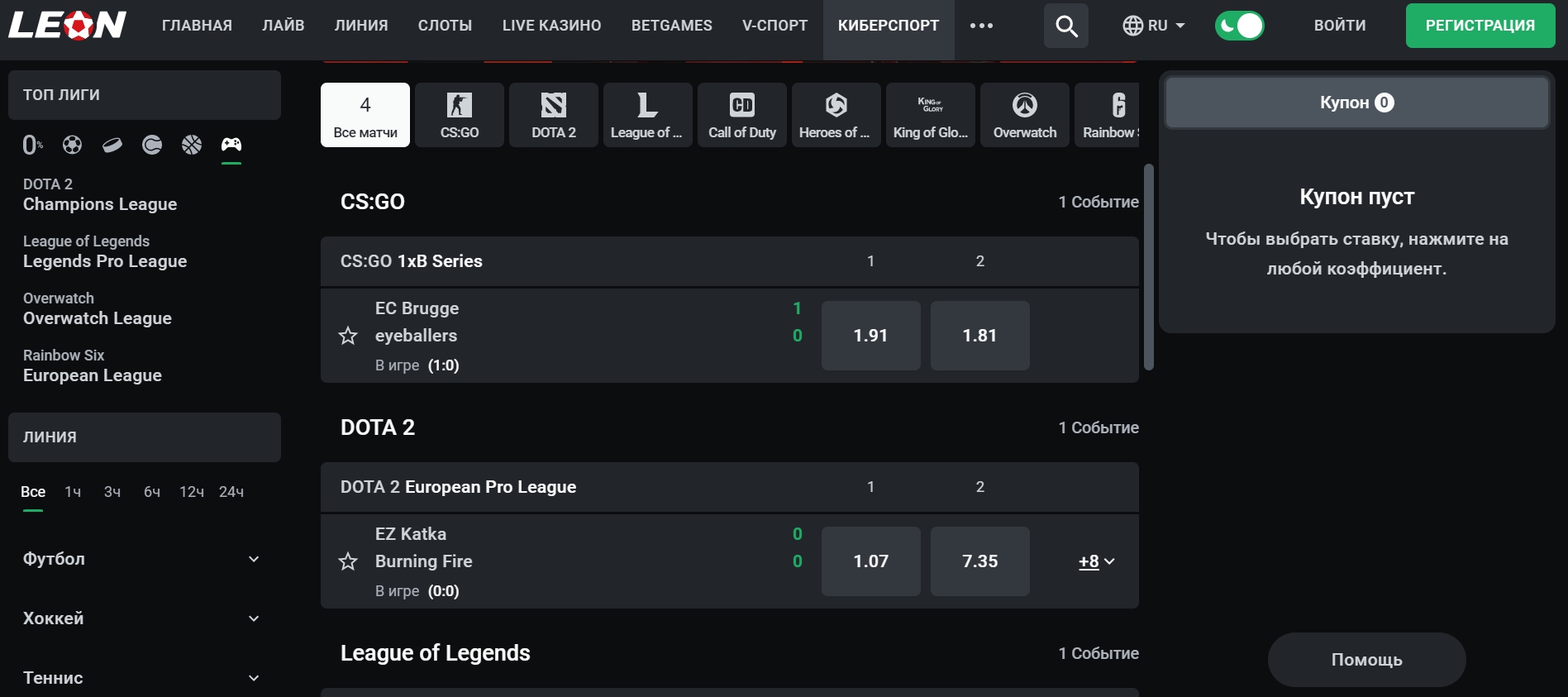The width and height of the screenshot is (1568, 697).
Task: Select the gamepad esports icon
Action: point(231,146)
